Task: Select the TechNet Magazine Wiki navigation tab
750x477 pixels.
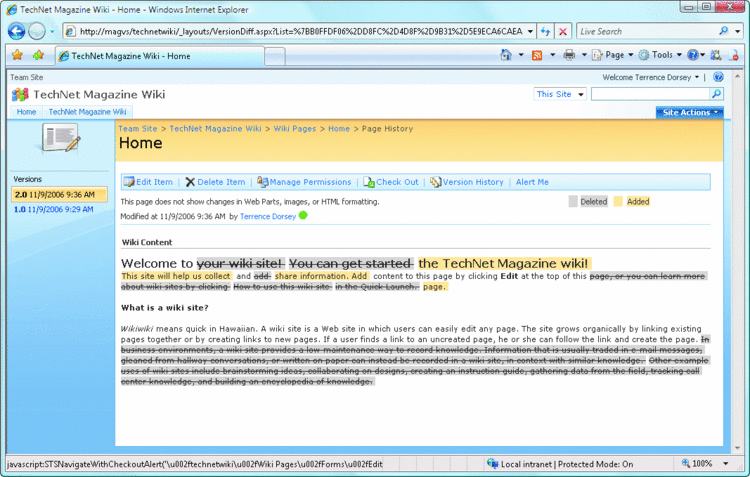Action: tap(88, 112)
